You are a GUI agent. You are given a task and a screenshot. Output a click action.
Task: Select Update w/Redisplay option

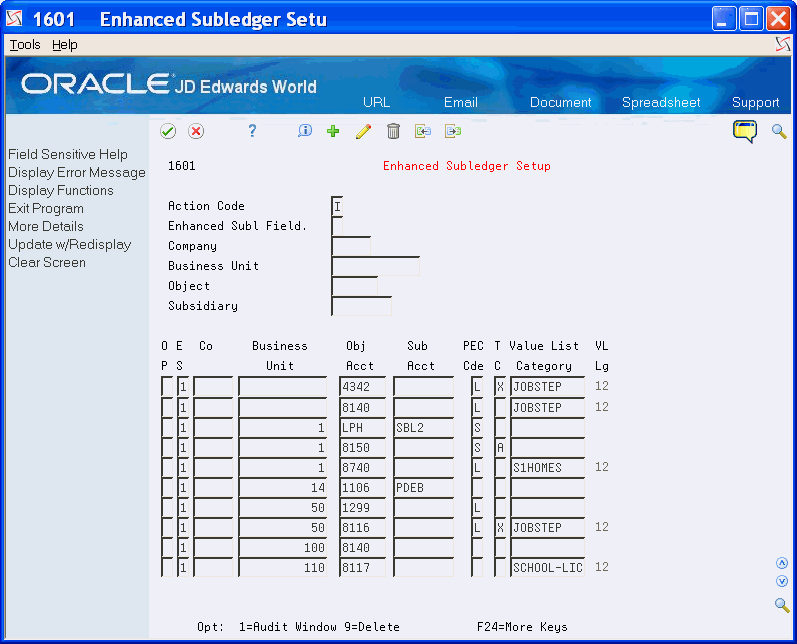tap(70, 244)
